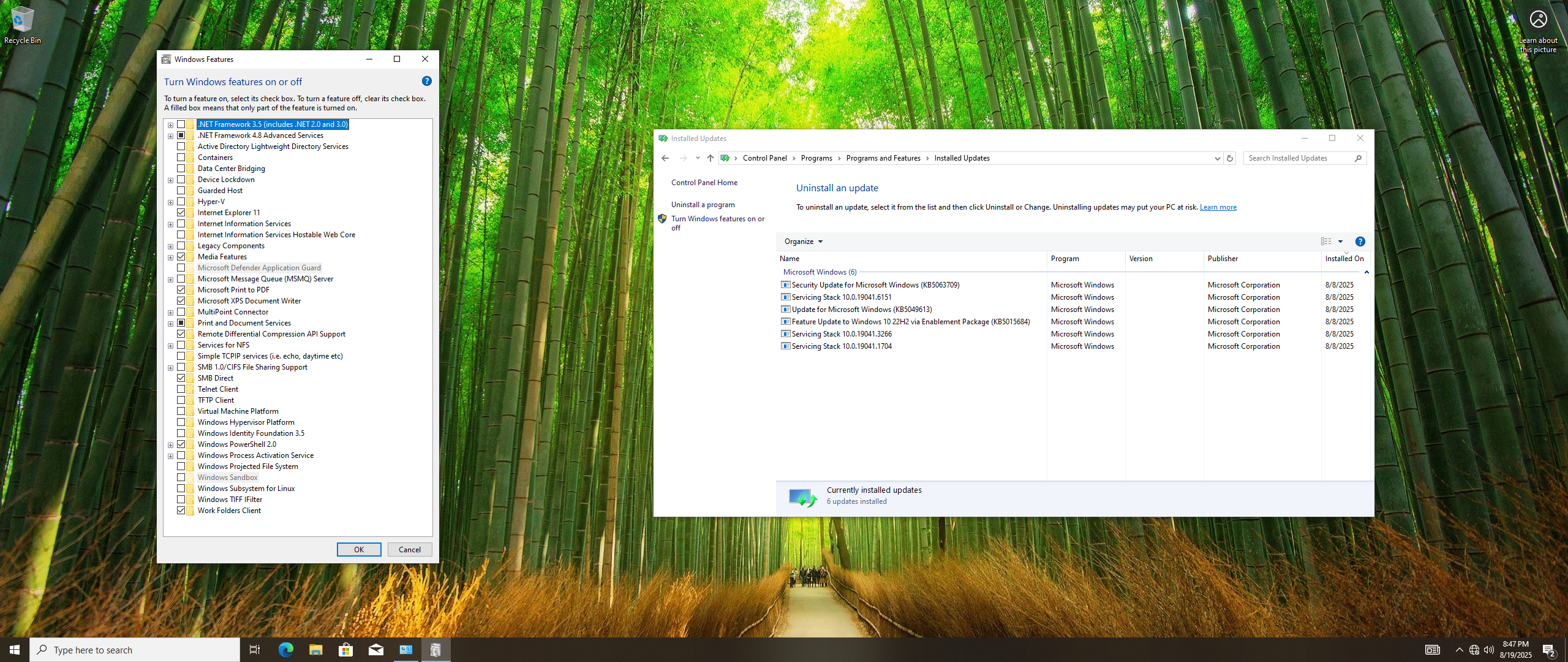Click Cancel in the Windows Features dialog
This screenshot has height=662, width=1568.
click(x=410, y=549)
